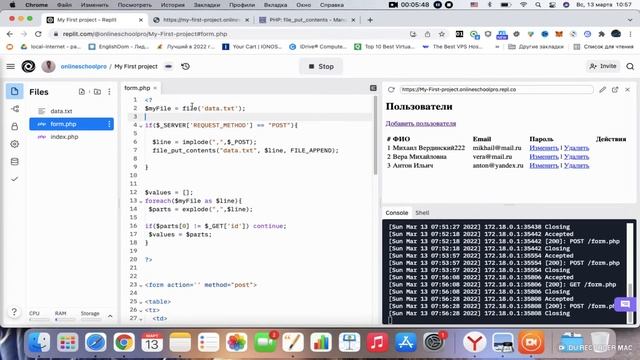Image resolution: width=640 pixels, height=360 pixels.
Task: Open Другие закладки bookmarks folder
Action: coord(536,47)
